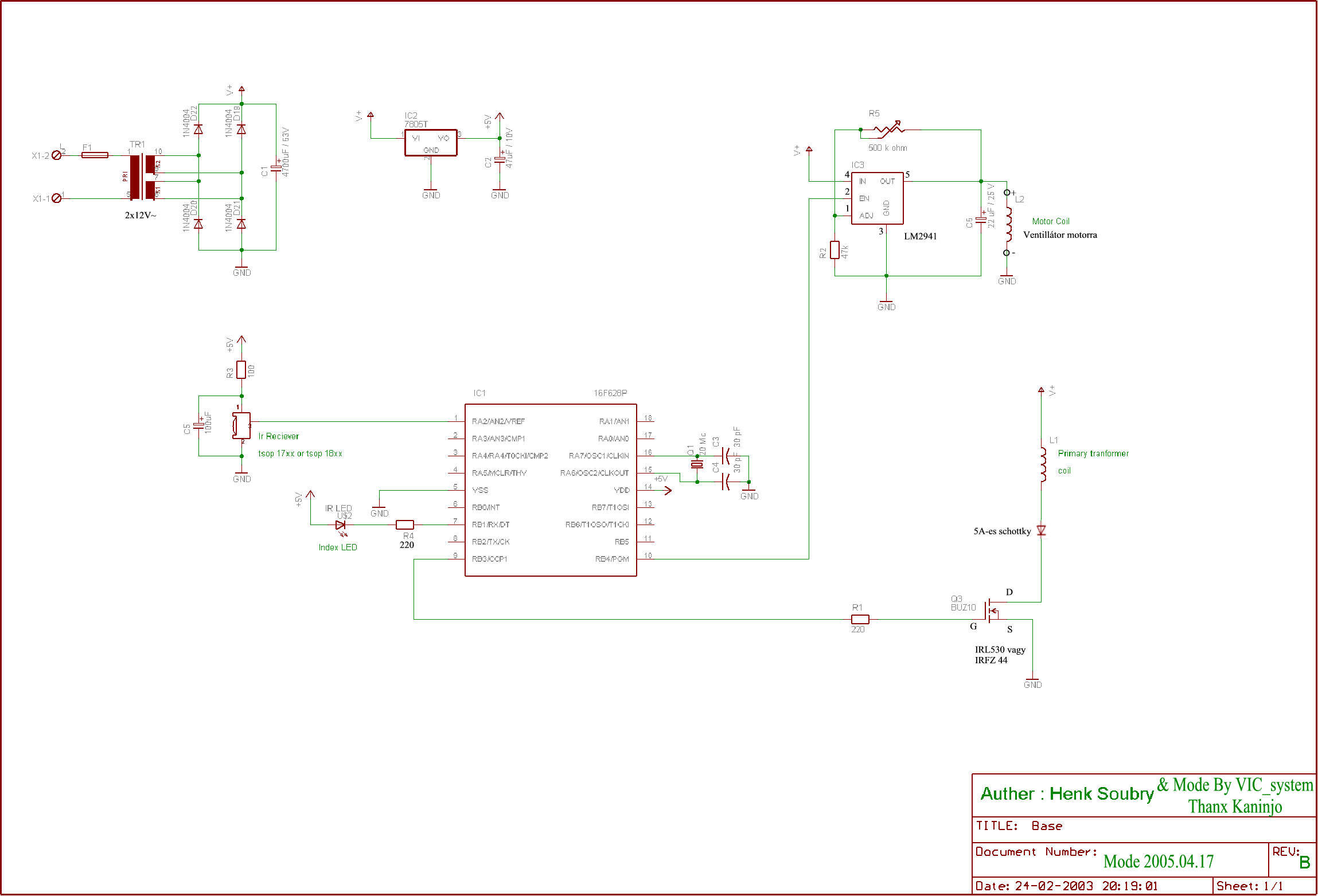Click the 16F628P IC1 microcontroller body
The image size is (1318, 896).
(x=551, y=490)
